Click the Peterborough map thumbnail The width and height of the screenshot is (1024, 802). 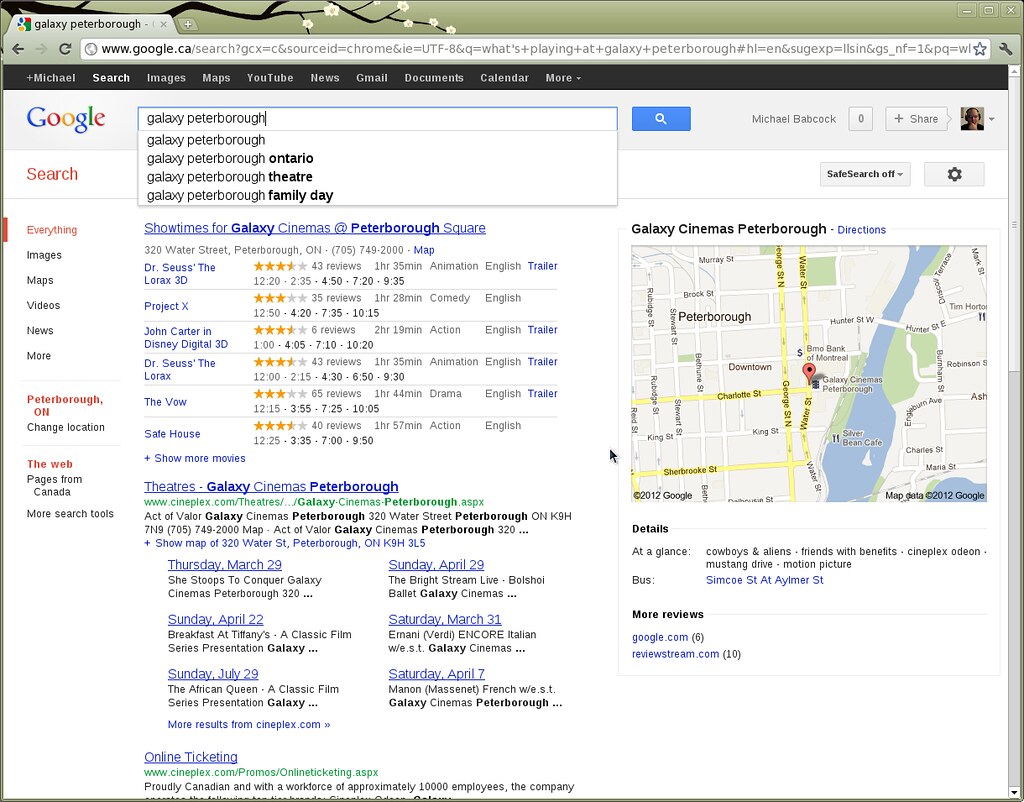click(808, 374)
